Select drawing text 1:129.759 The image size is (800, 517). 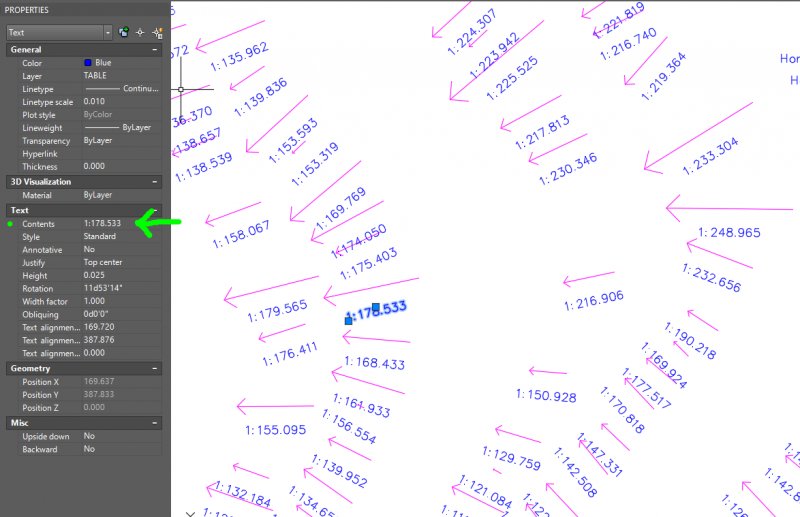(x=511, y=458)
